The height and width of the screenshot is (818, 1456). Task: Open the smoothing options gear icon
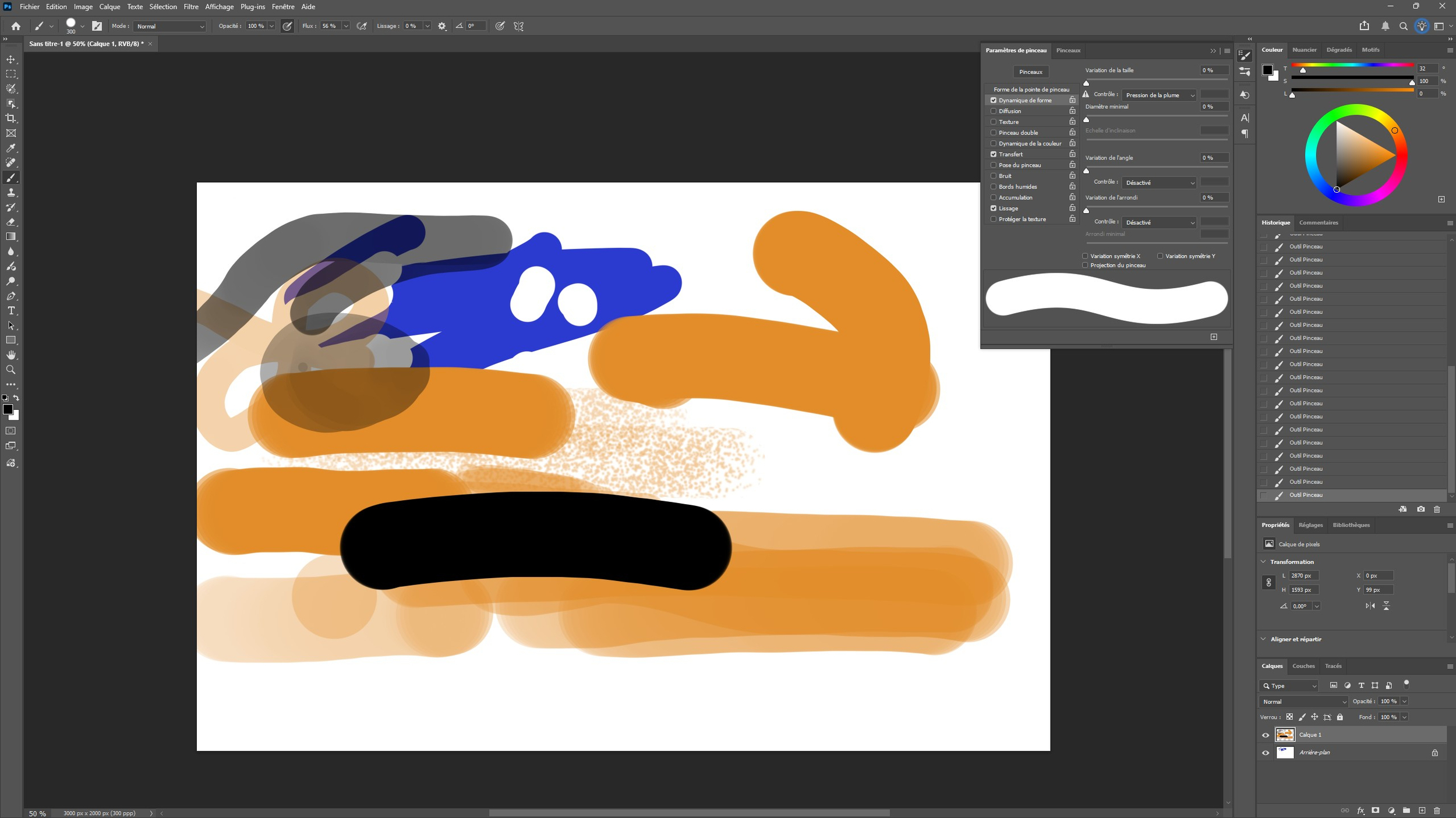point(442,26)
